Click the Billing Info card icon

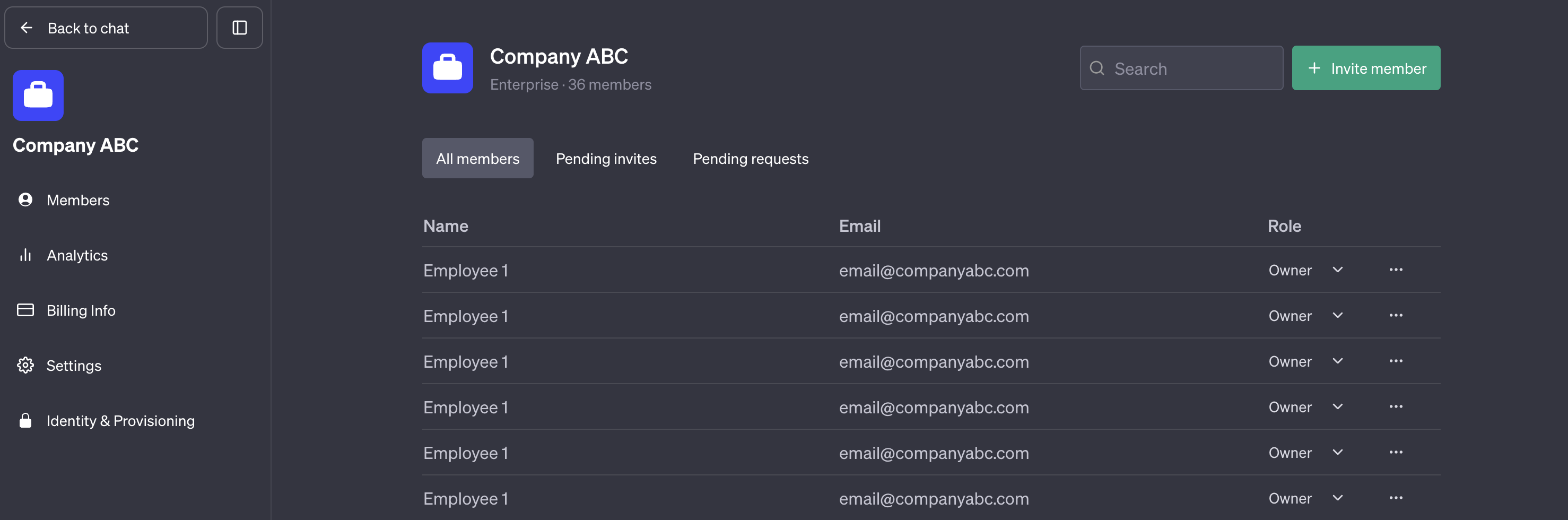tap(25, 310)
